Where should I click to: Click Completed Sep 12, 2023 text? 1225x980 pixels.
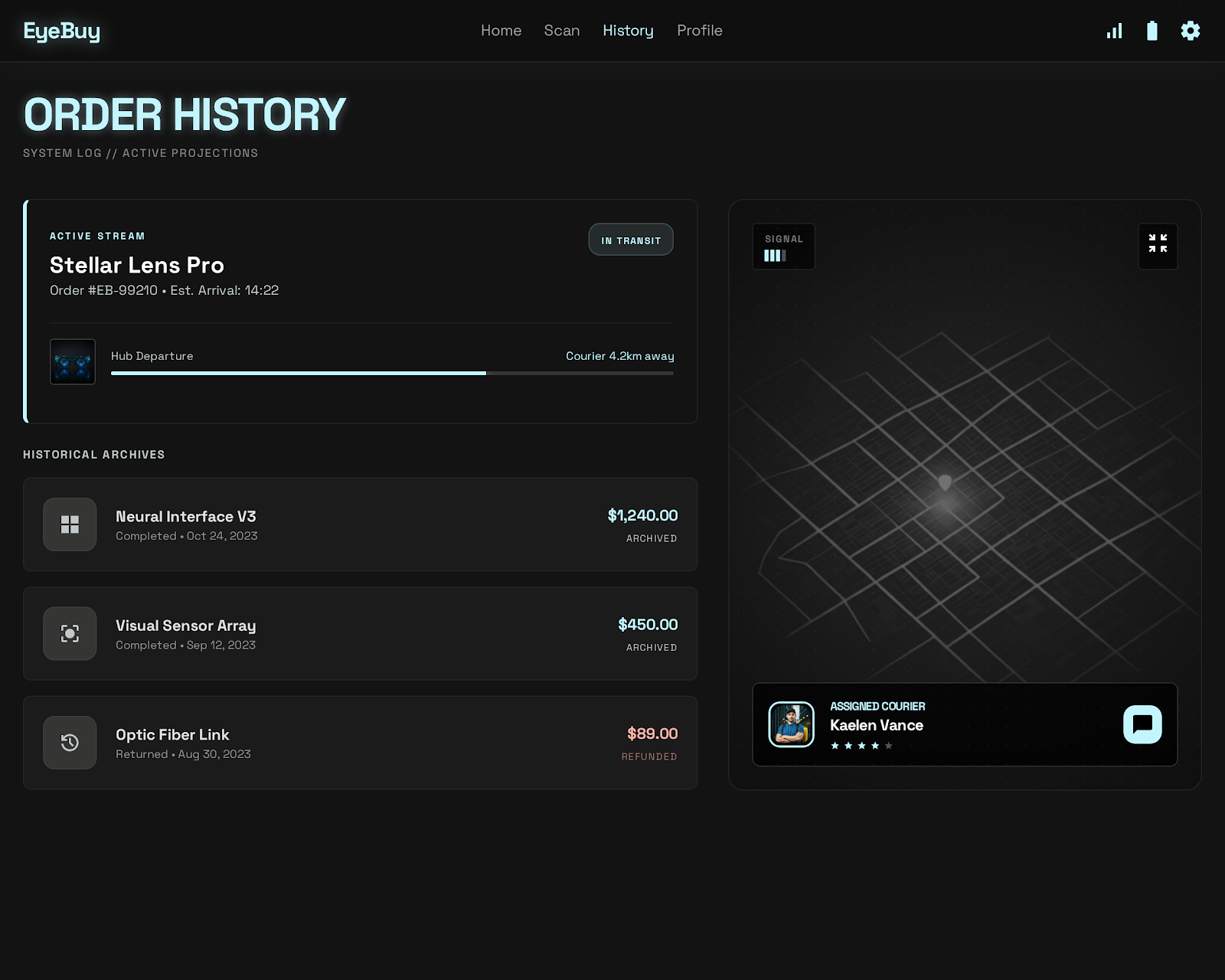tap(186, 645)
